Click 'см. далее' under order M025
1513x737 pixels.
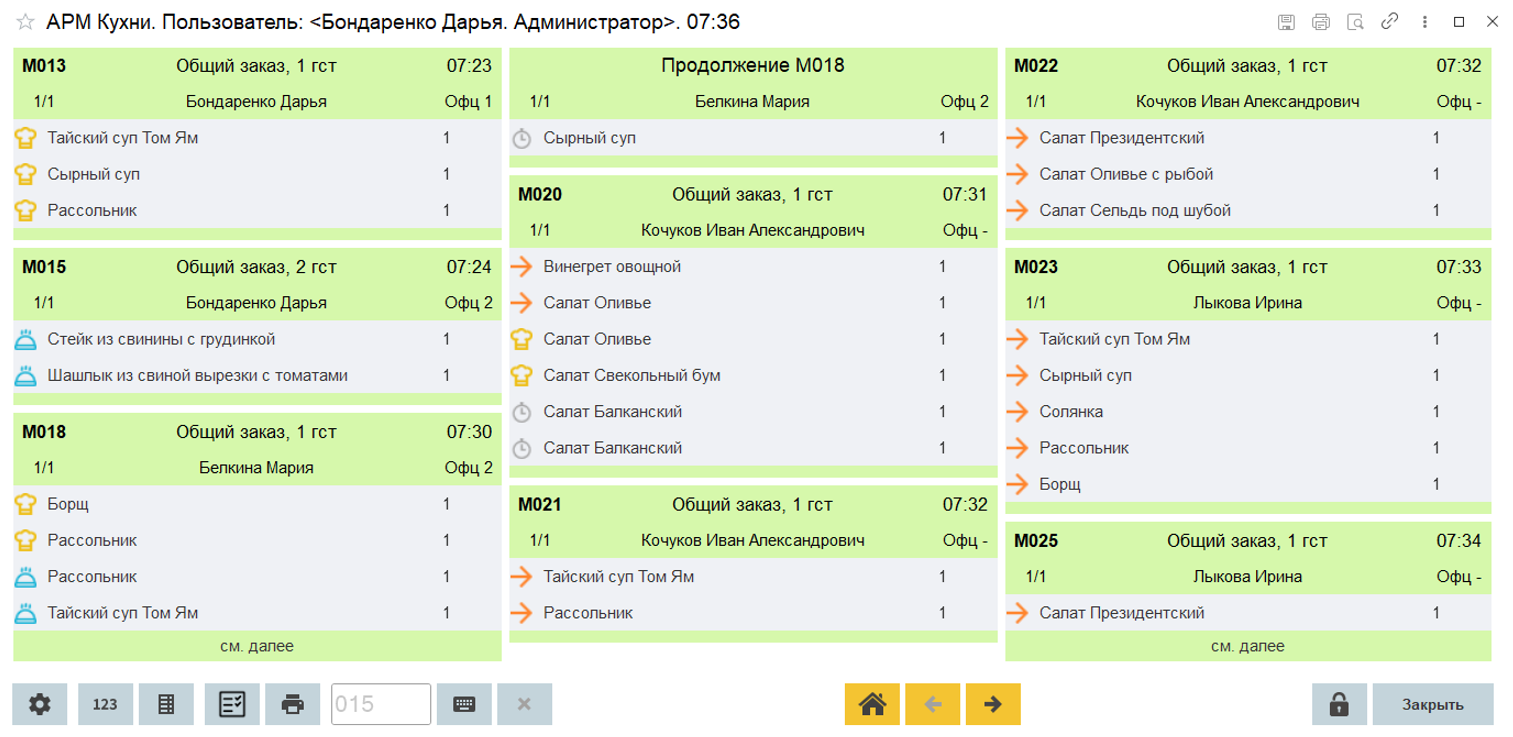pos(1247,646)
